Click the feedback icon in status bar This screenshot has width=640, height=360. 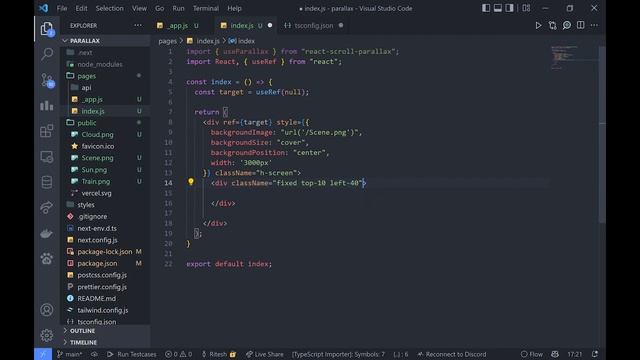(x=555, y=354)
